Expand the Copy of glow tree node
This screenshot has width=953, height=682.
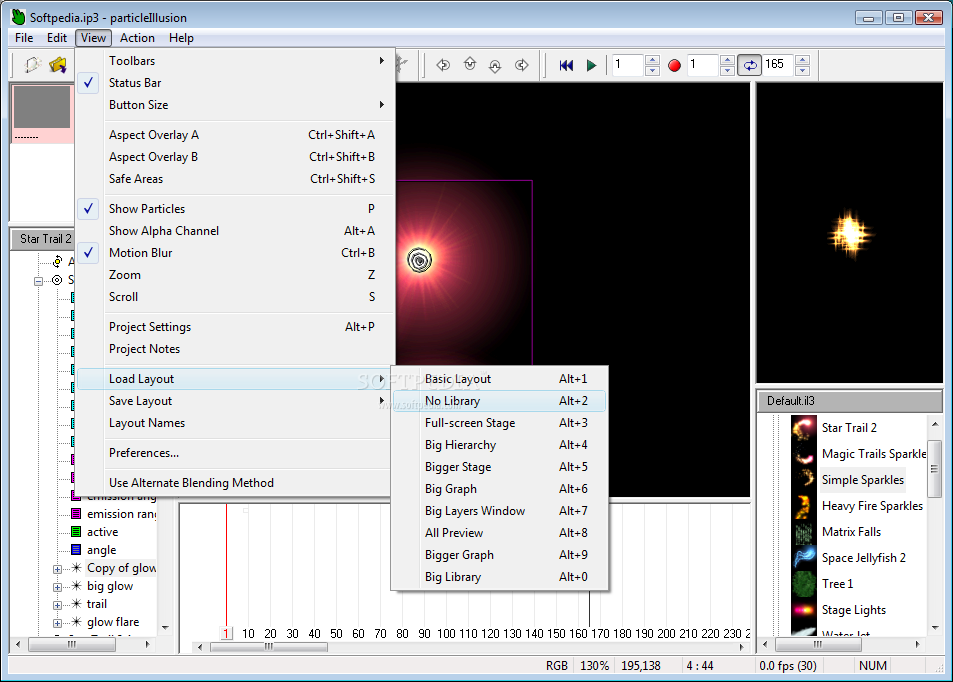coord(57,569)
